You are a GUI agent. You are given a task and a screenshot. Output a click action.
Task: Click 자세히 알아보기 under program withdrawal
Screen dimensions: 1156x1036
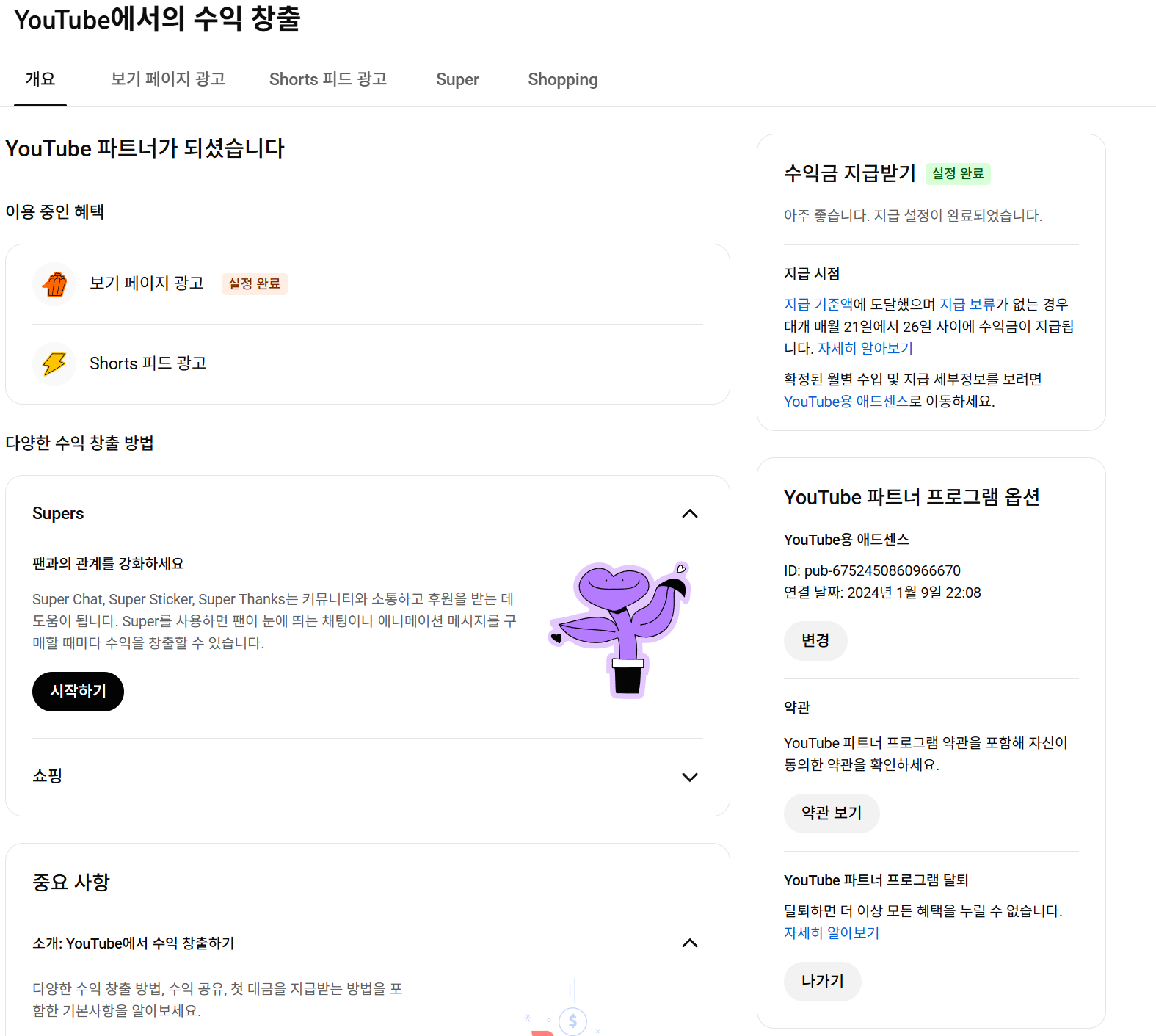(831, 933)
